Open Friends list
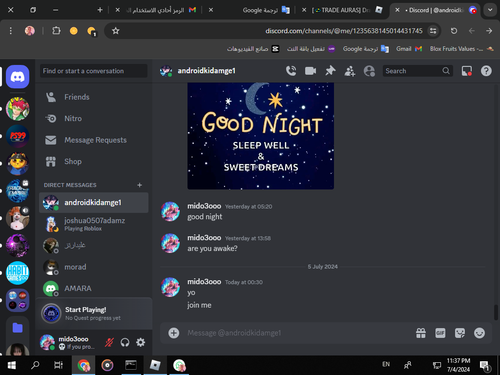Screen dimensions: 500x375 click(94, 97)
